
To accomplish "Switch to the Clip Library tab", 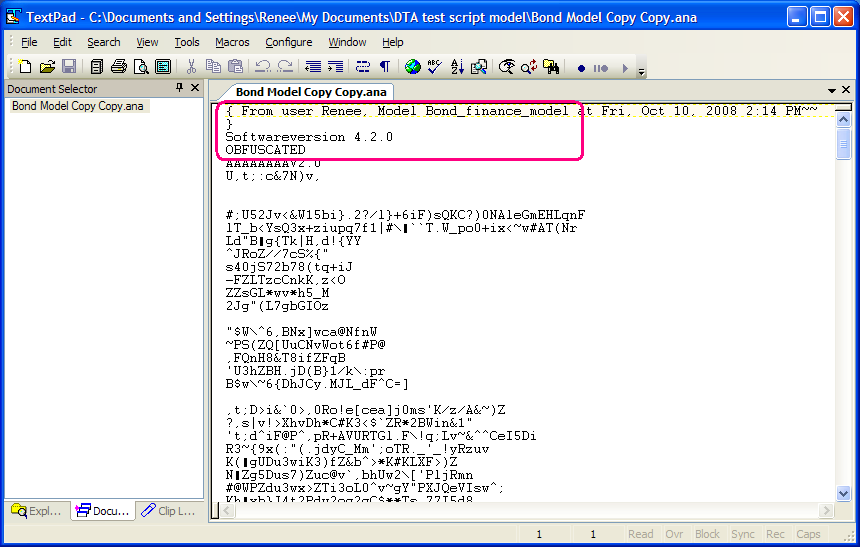I will coord(168,511).
